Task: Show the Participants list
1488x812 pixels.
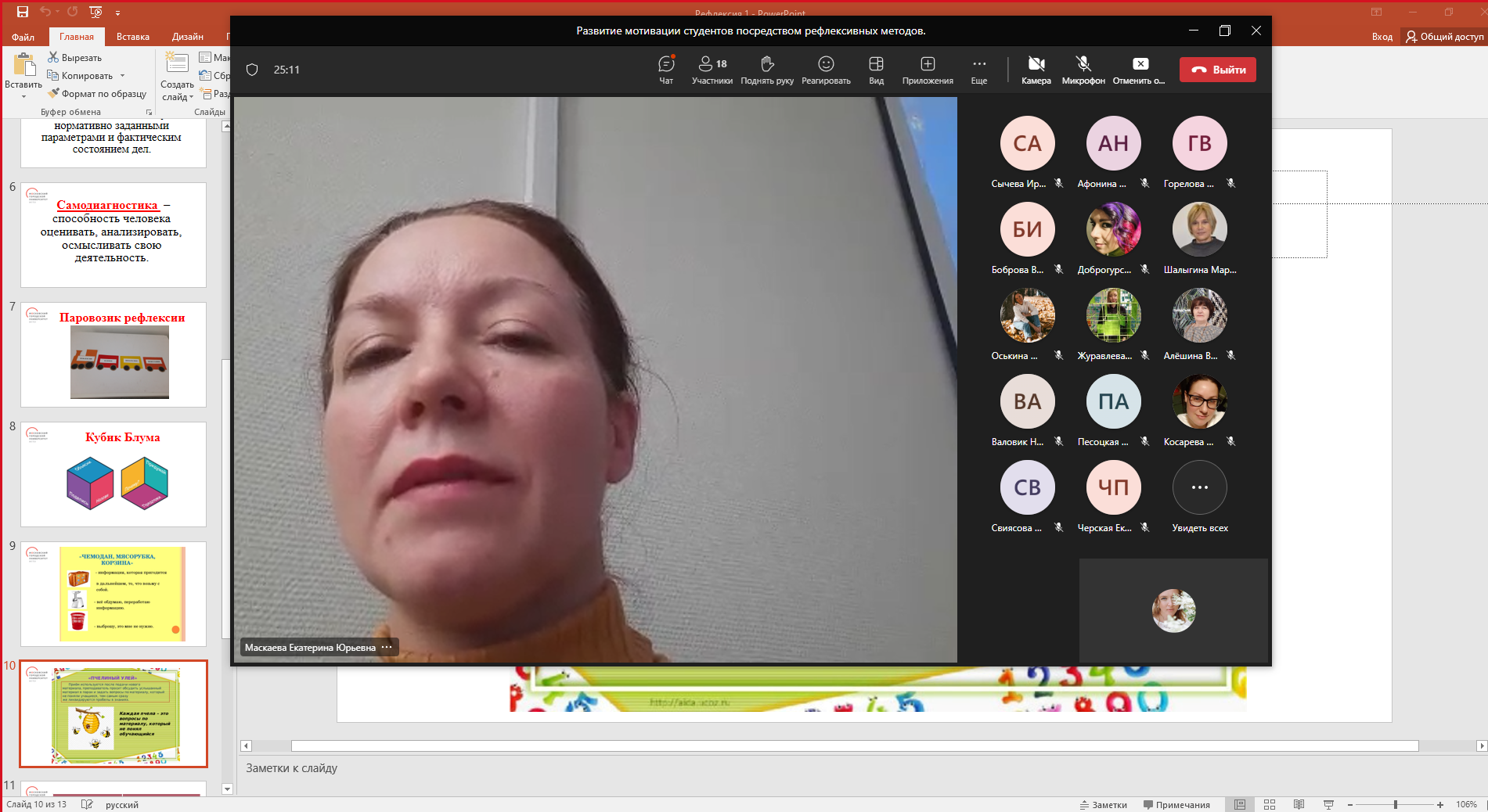Action: tap(712, 70)
